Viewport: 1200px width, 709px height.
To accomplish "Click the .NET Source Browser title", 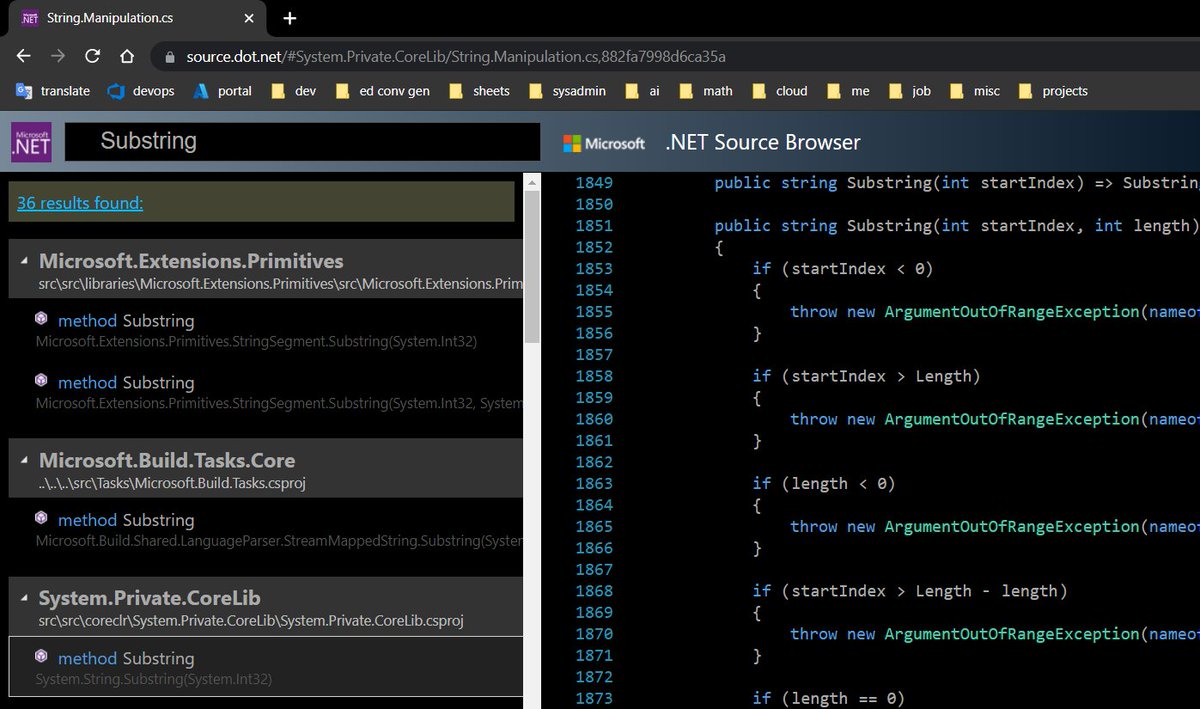I will coord(763,143).
